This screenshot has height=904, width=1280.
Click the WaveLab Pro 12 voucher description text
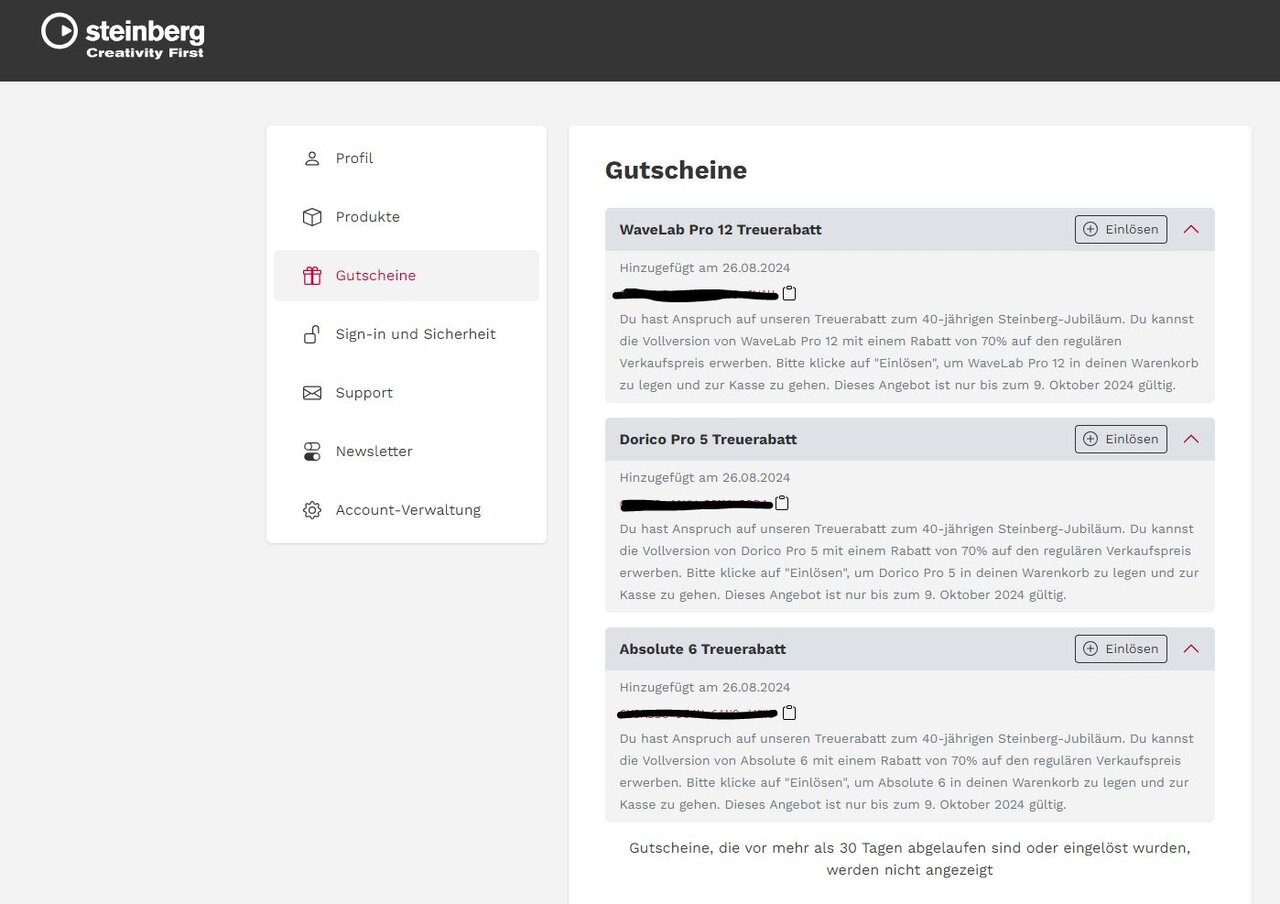tap(909, 352)
